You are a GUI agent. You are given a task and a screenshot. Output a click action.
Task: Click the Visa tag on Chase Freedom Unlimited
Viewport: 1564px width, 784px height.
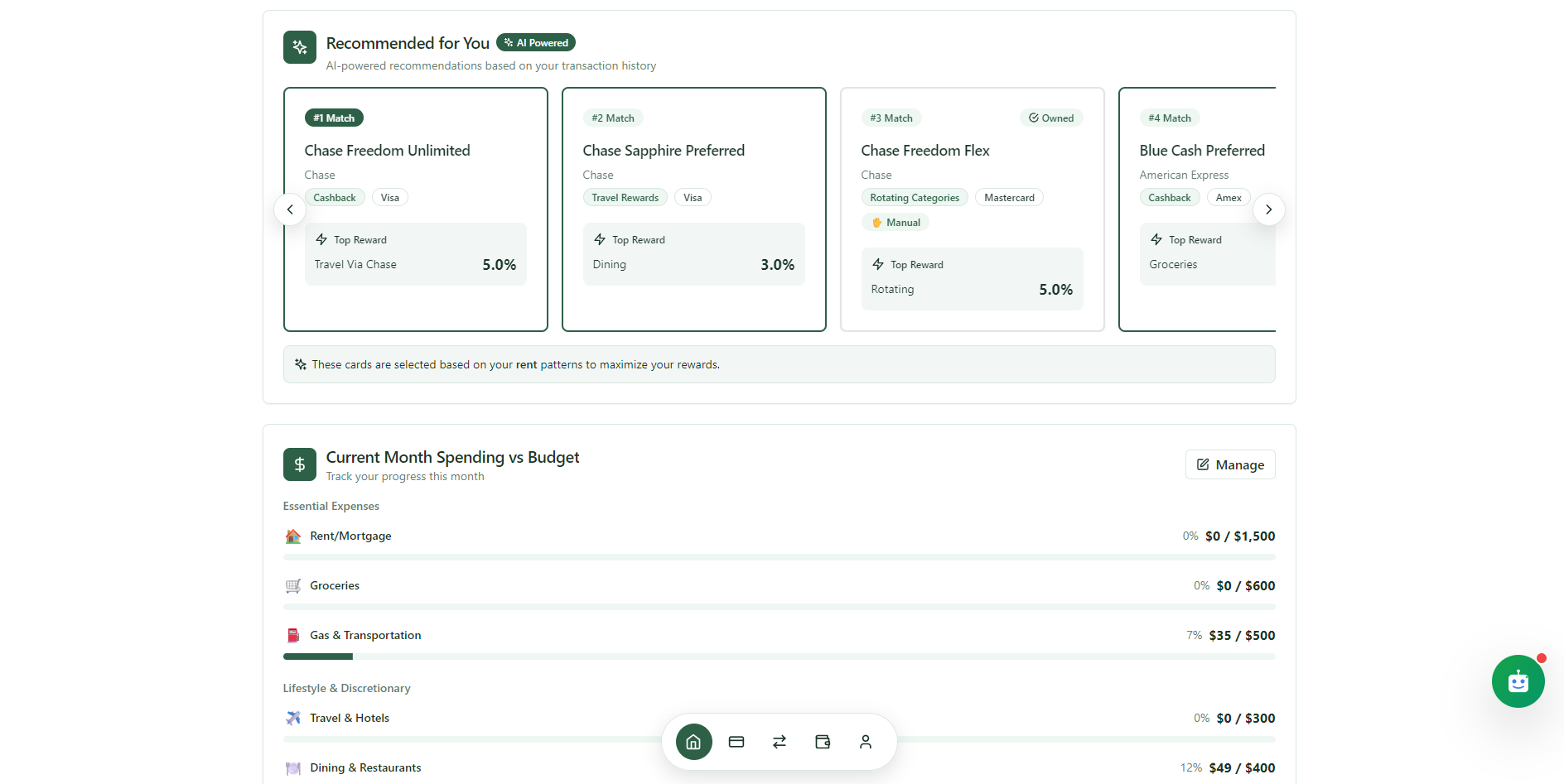[390, 197]
